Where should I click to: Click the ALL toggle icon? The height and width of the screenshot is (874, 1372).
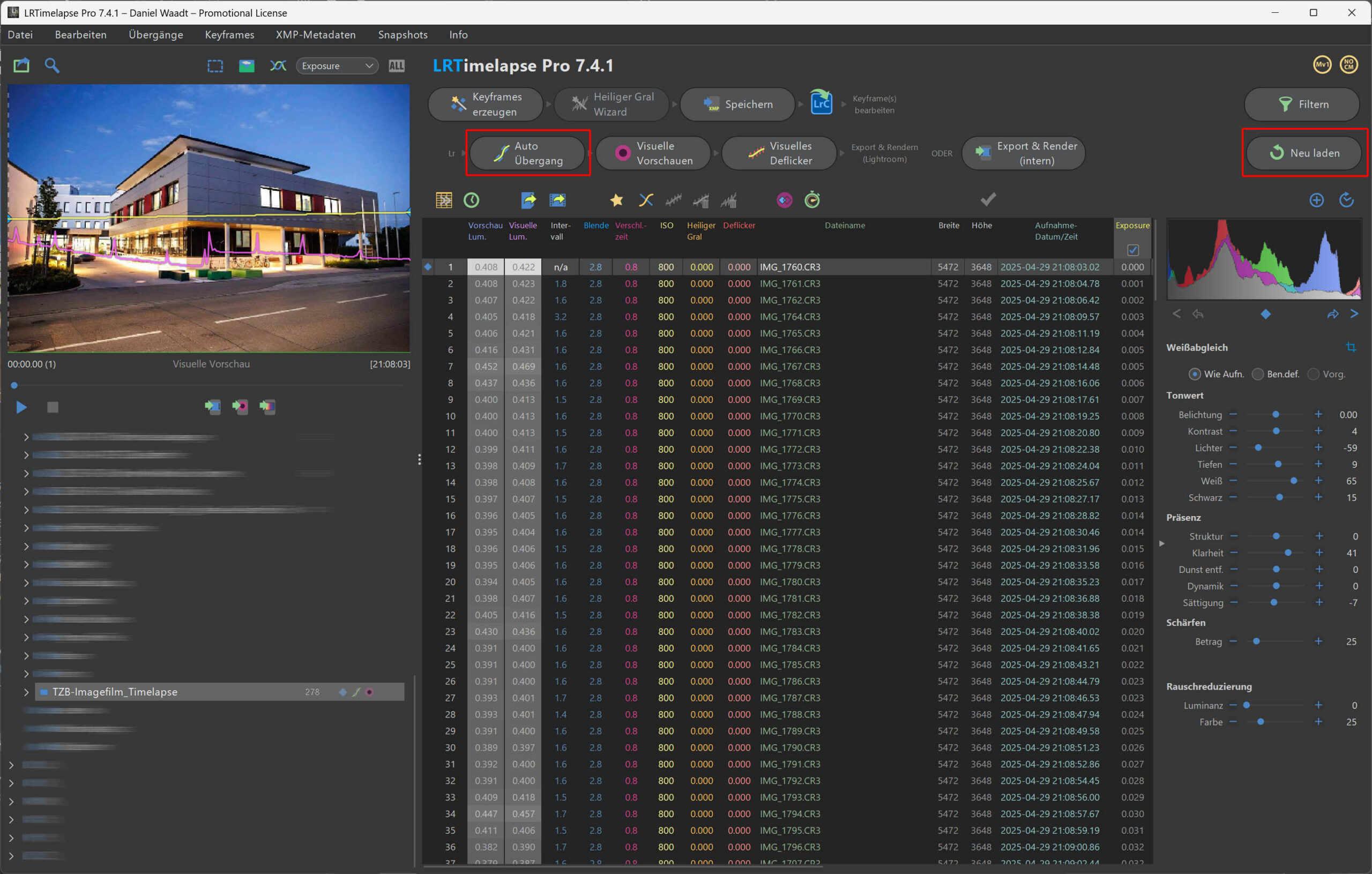(x=397, y=65)
